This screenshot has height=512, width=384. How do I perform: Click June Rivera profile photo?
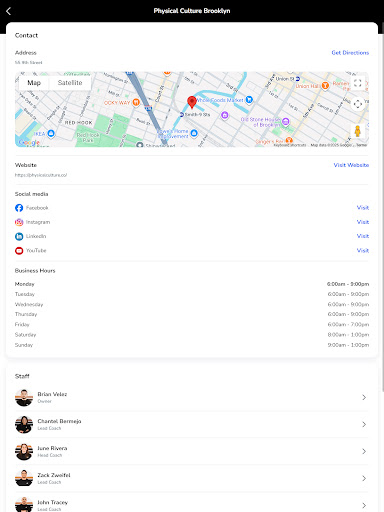(24, 451)
